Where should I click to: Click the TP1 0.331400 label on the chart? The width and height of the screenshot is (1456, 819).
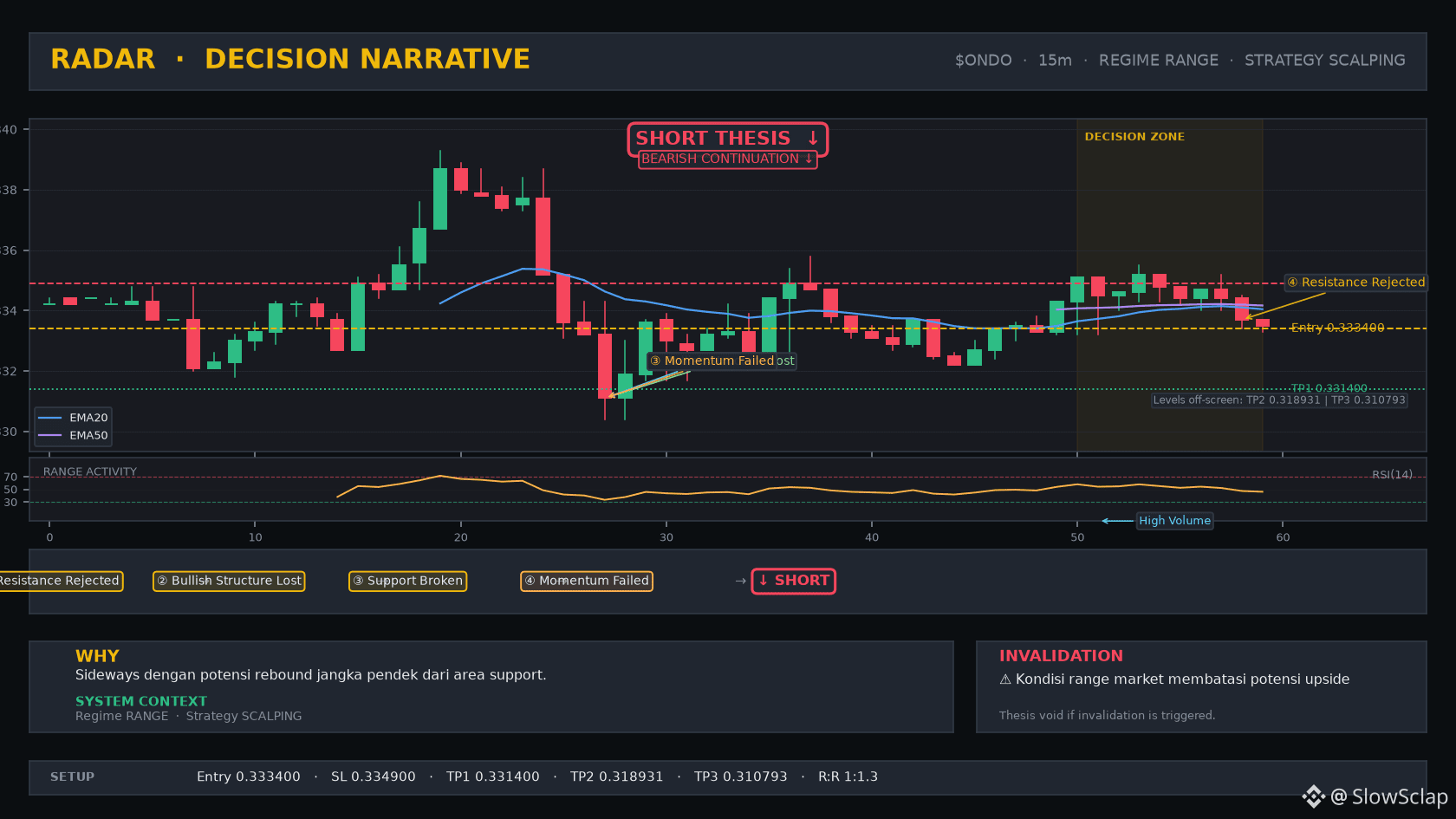pyautogui.click(x=1329, y=388)
